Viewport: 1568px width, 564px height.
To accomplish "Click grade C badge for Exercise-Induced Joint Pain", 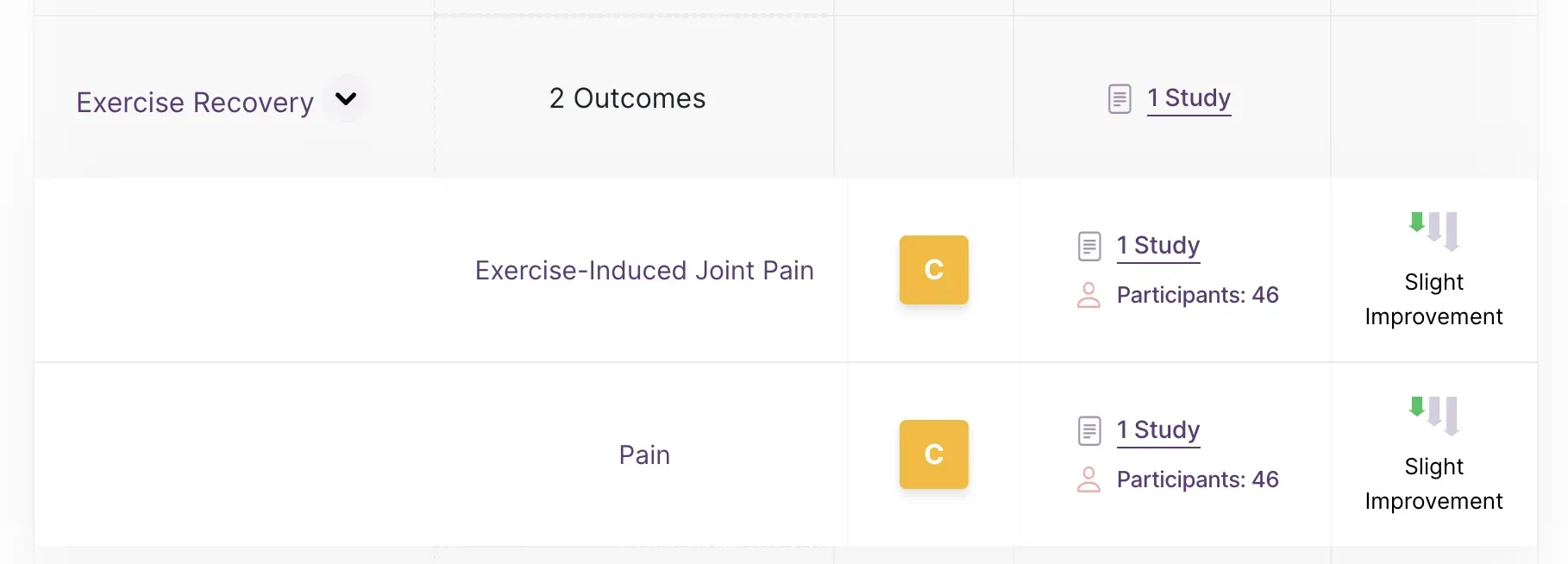I will tap(934, 270).
